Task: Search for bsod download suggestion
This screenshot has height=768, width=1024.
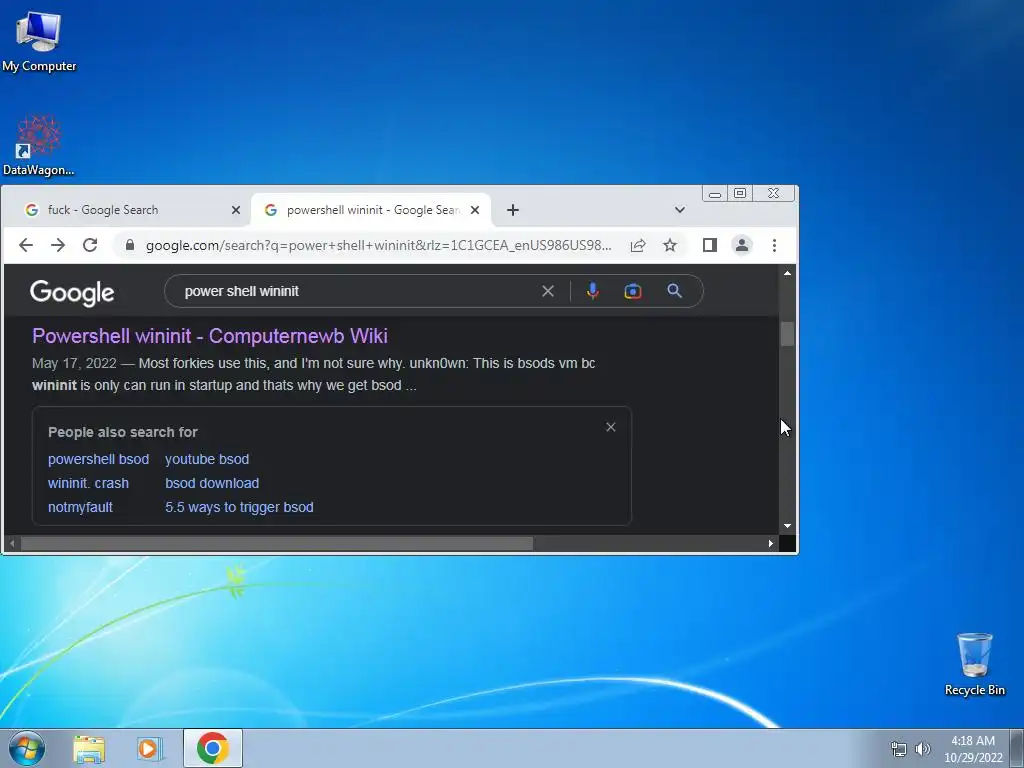Action: [212, 483]
